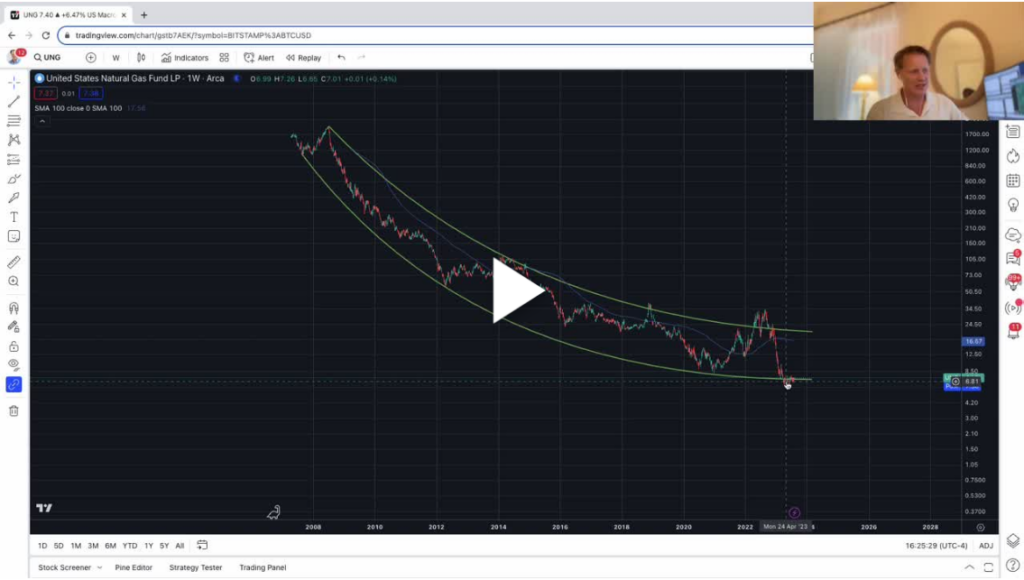Open the Trading Panel tab
1024x580 pixels.
point(263,568)
